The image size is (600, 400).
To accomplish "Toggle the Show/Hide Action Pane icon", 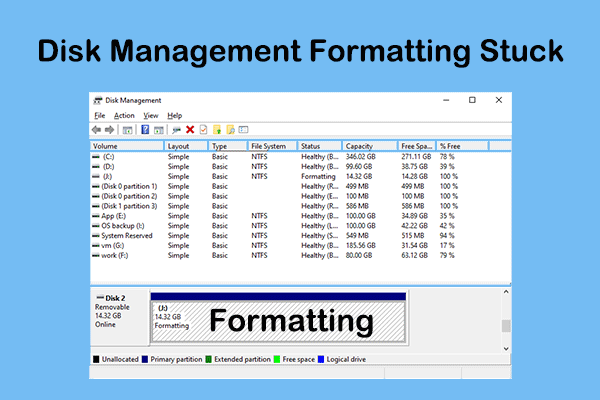I will coord(158,130).
